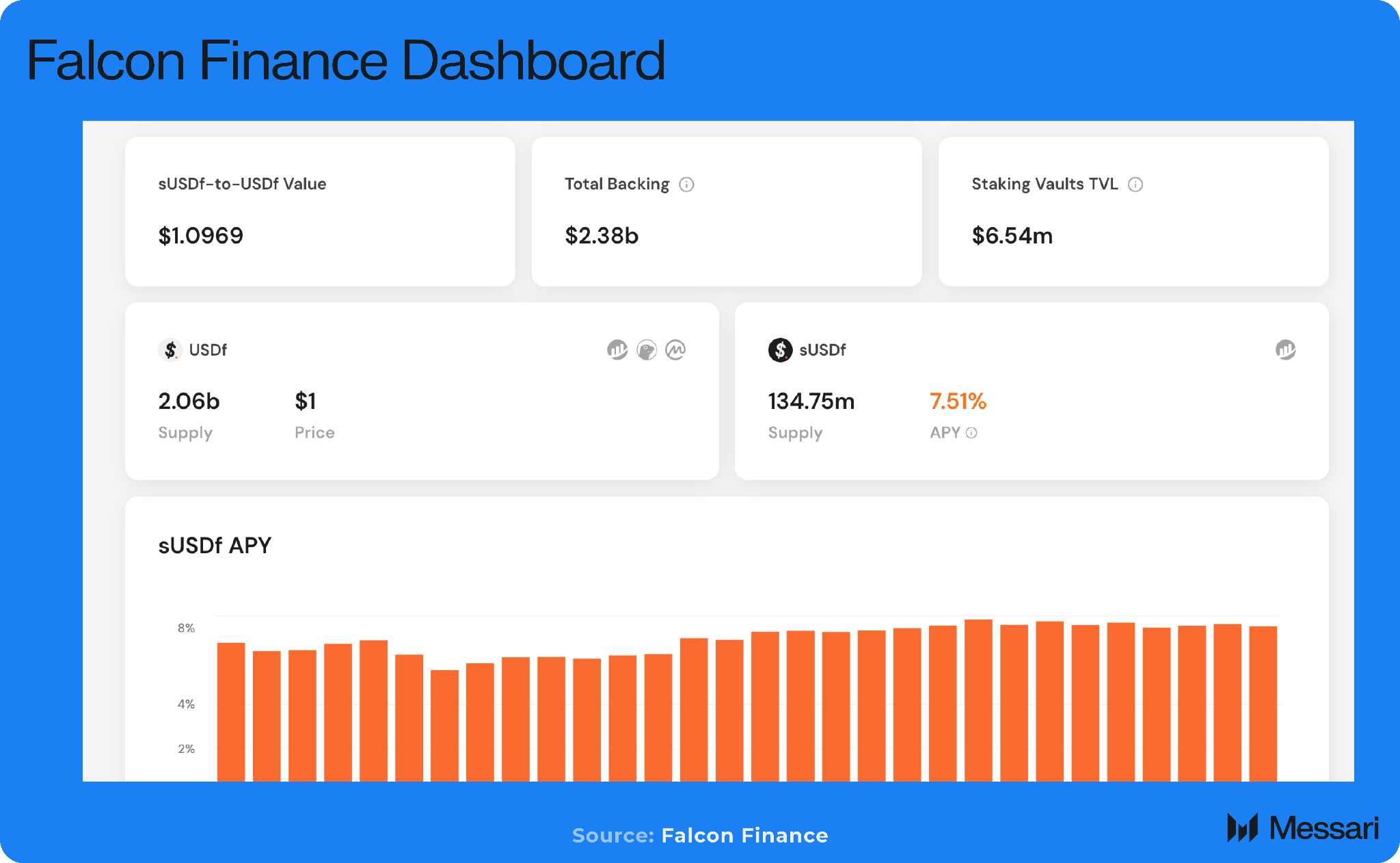This screenshot has height=863, width=1400.
Task: Click the $6.54m Staking Vaults TVL figure
Action: point(1012,236)
